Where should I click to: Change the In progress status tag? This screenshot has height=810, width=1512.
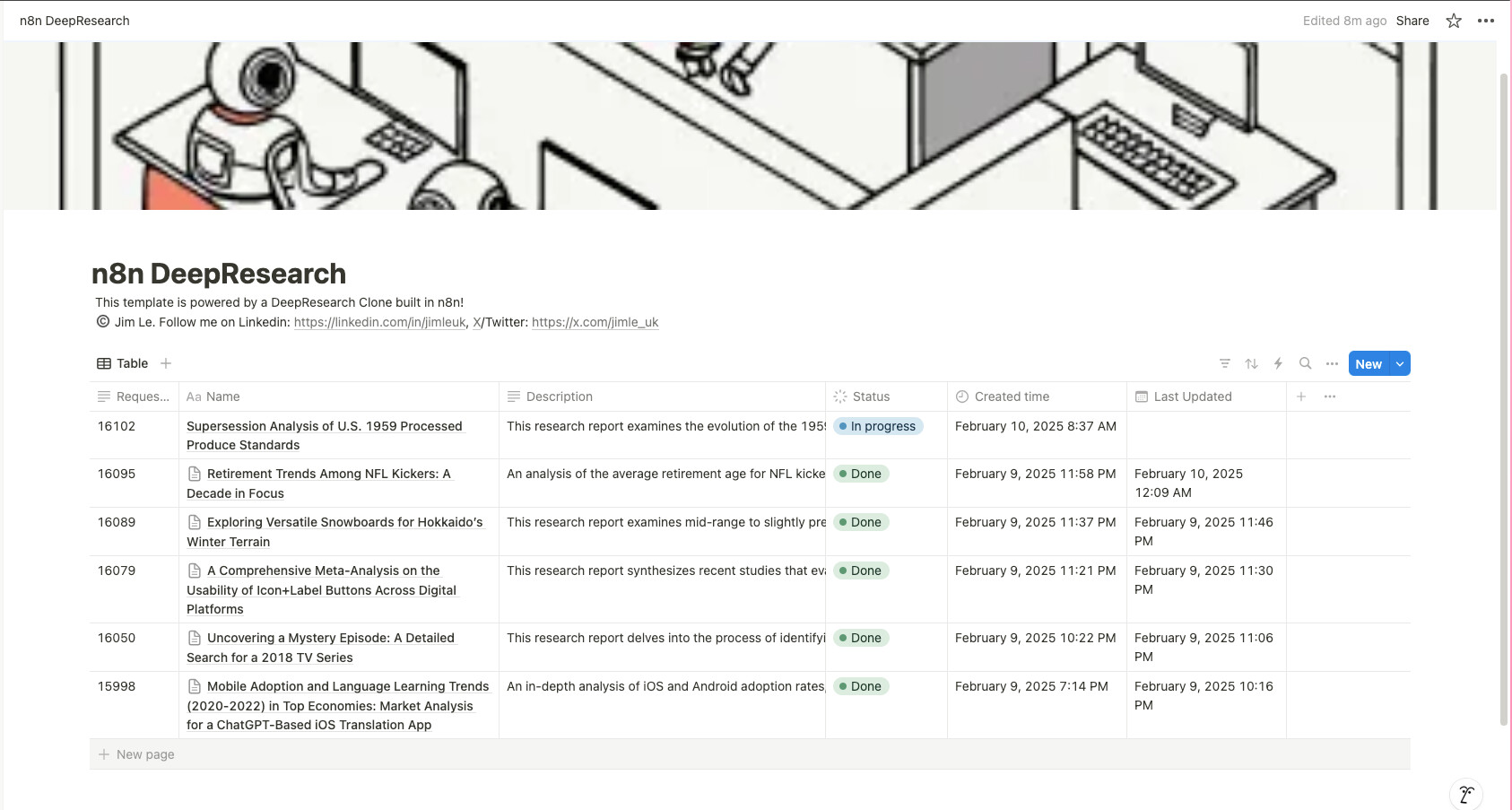pos(878,426)
